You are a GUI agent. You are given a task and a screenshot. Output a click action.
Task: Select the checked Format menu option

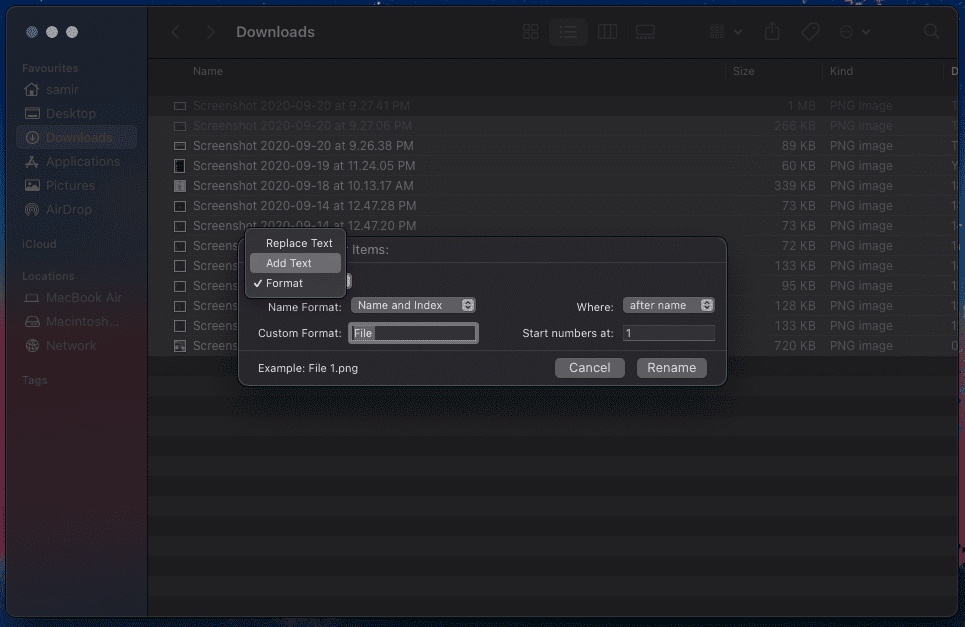click(x=284, y=283)
